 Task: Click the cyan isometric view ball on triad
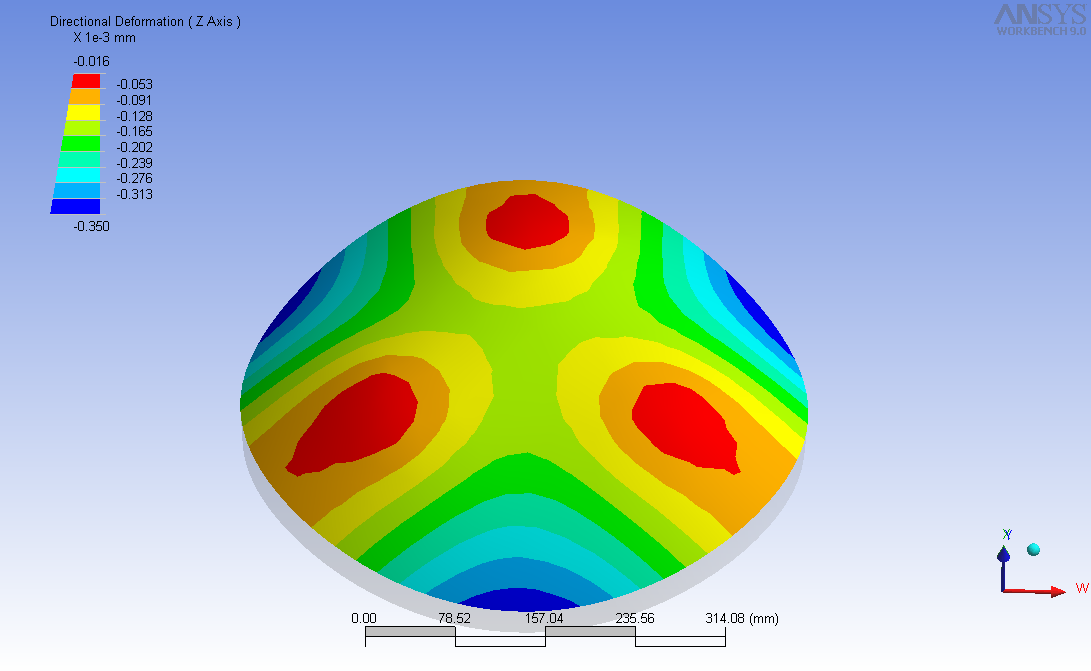click(1033, 550)
